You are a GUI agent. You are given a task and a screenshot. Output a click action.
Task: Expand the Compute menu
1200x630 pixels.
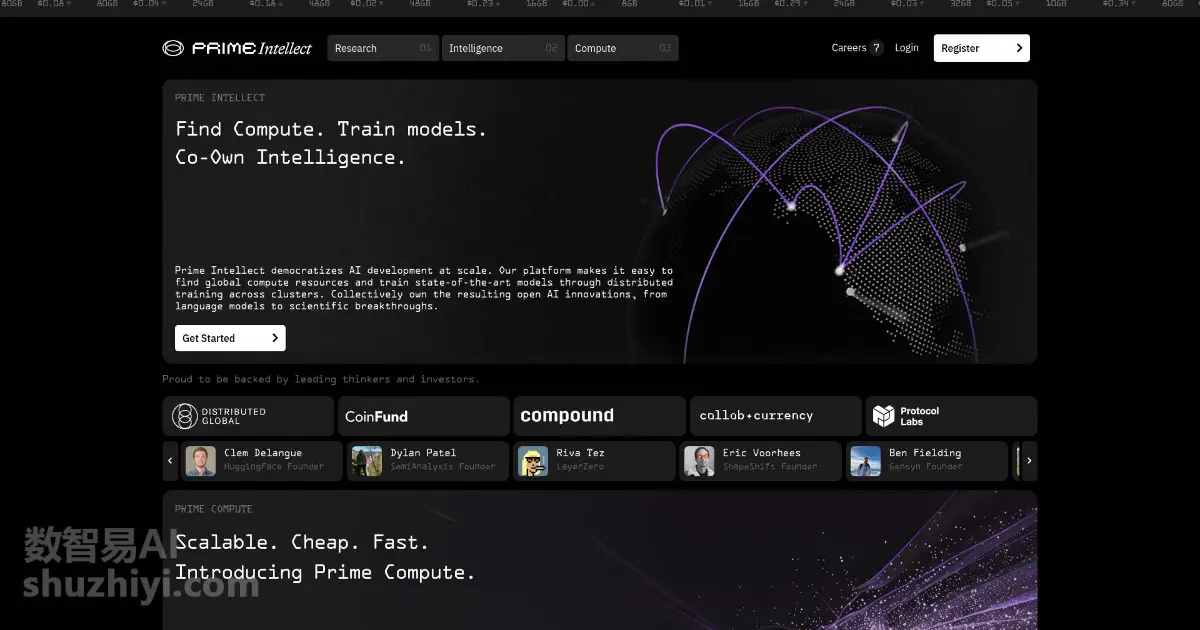coord(622,48)
